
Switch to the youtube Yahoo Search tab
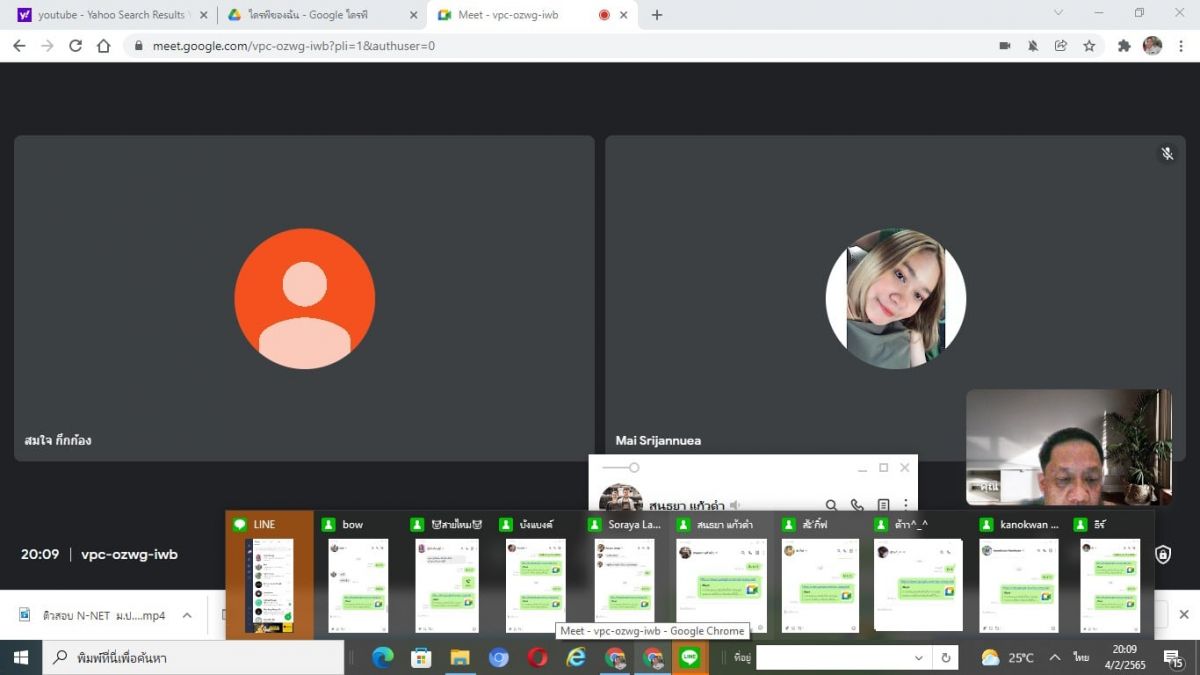point(108,15)
